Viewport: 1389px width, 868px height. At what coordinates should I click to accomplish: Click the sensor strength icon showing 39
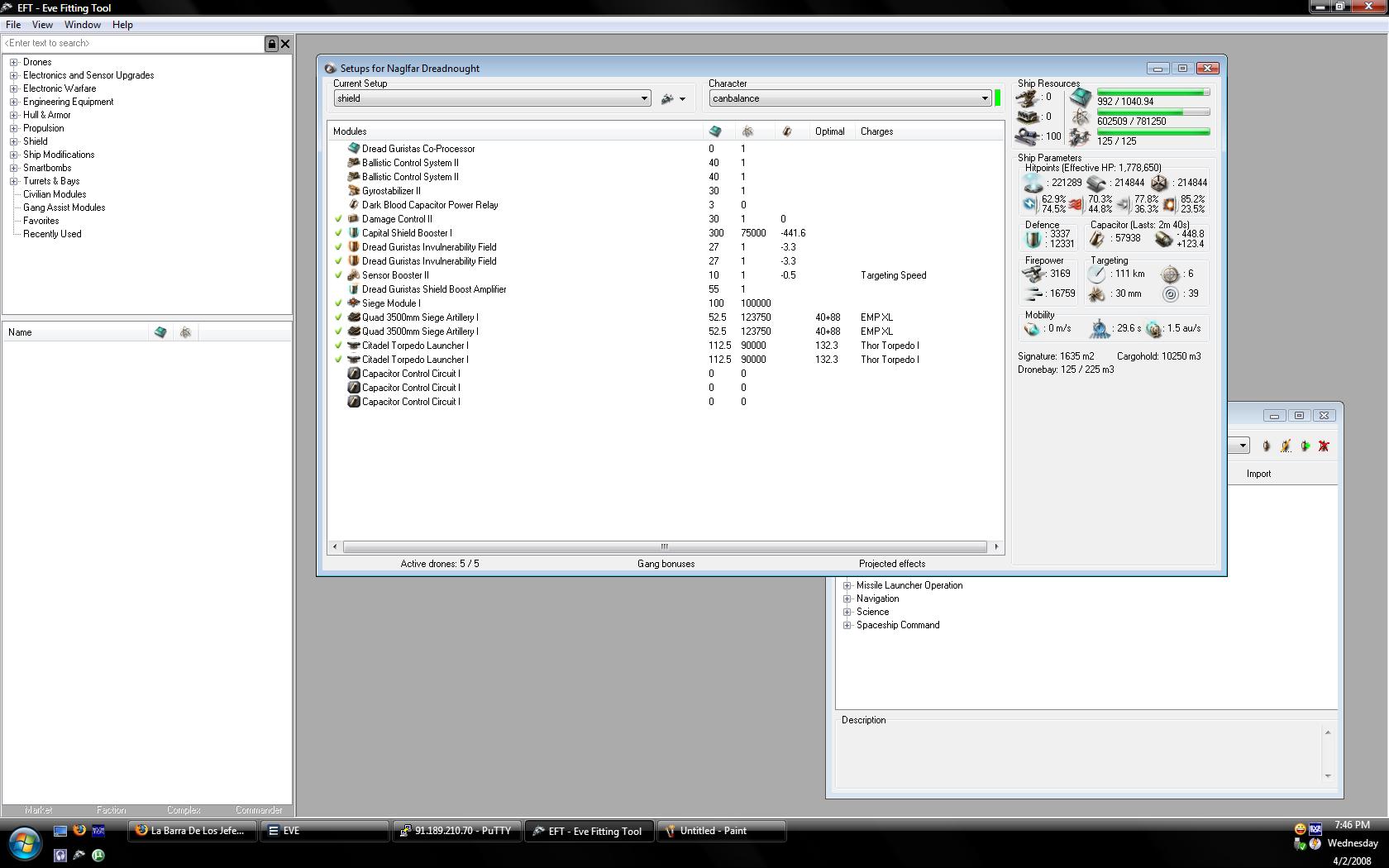1170,293
